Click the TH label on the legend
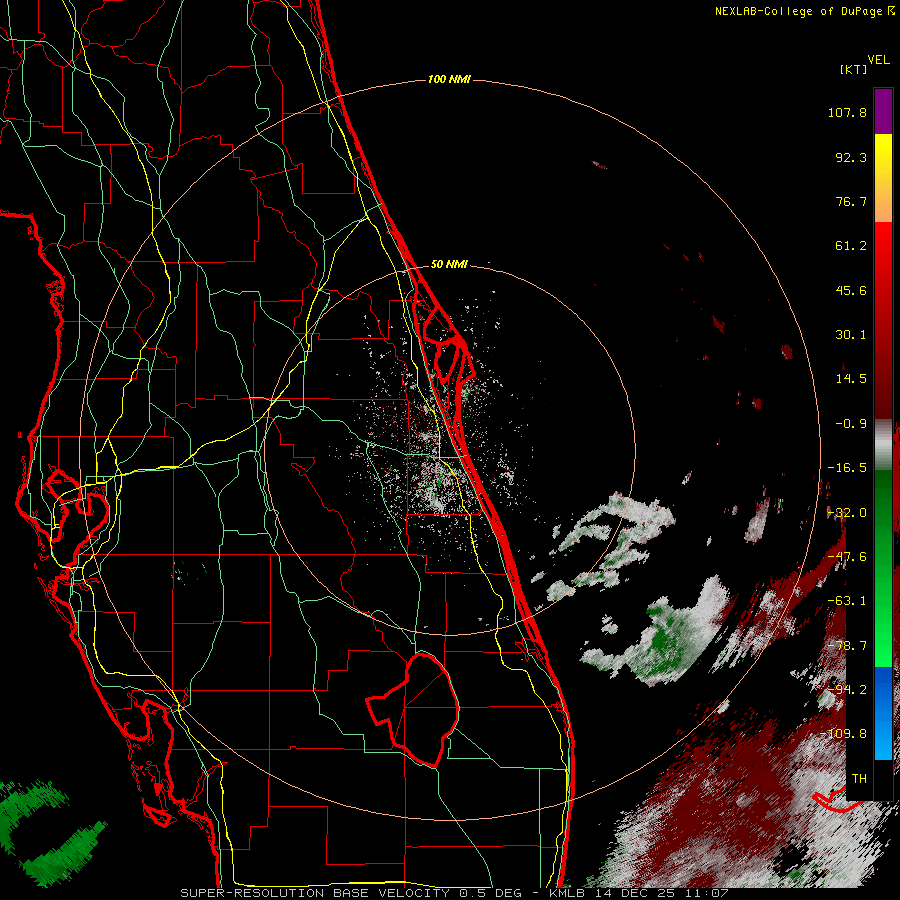The height and width of the screenshot is (900, 900). pyautogui.click(x=859, y=779)
